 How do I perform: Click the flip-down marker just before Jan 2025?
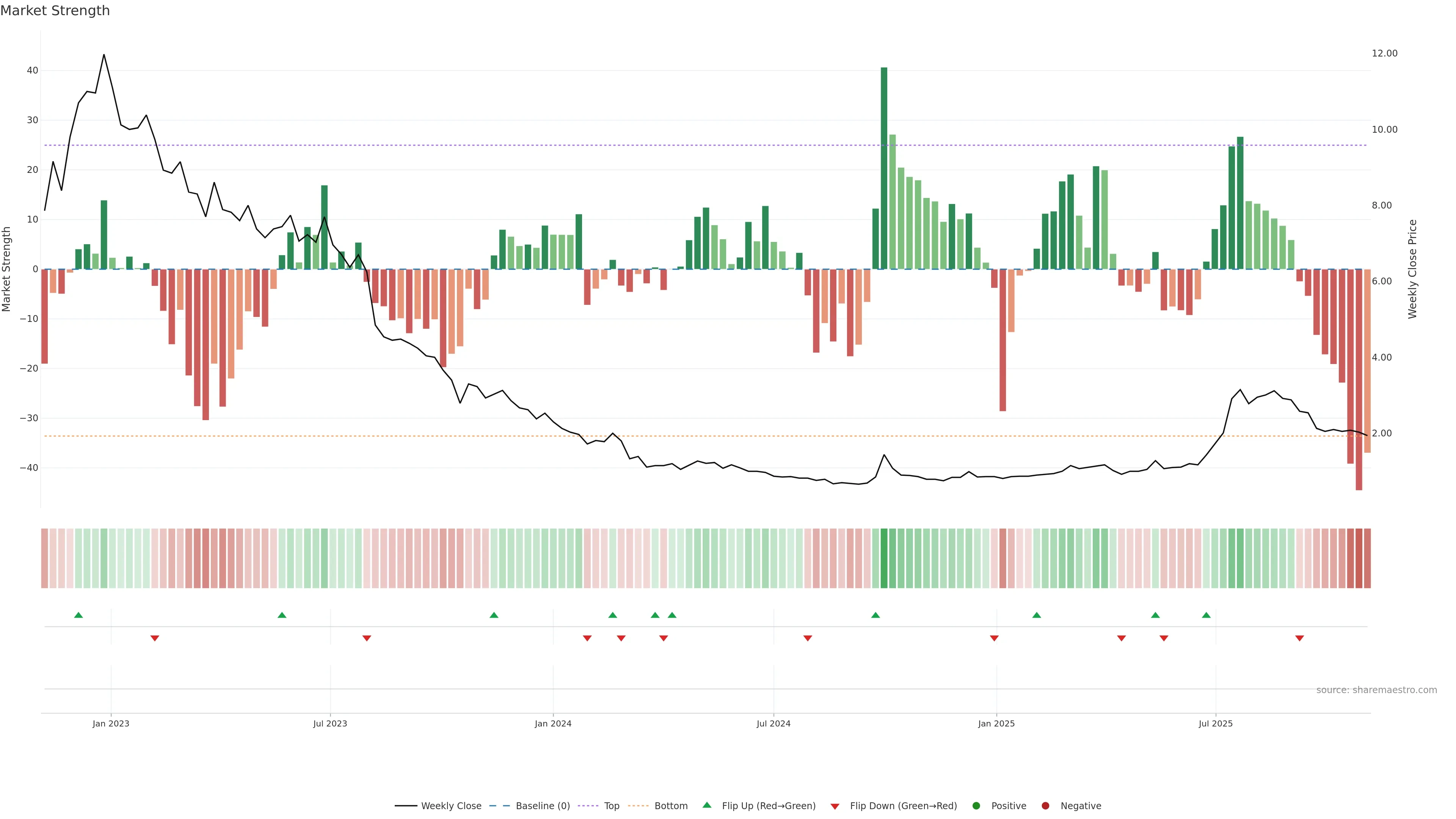[994, 638]
